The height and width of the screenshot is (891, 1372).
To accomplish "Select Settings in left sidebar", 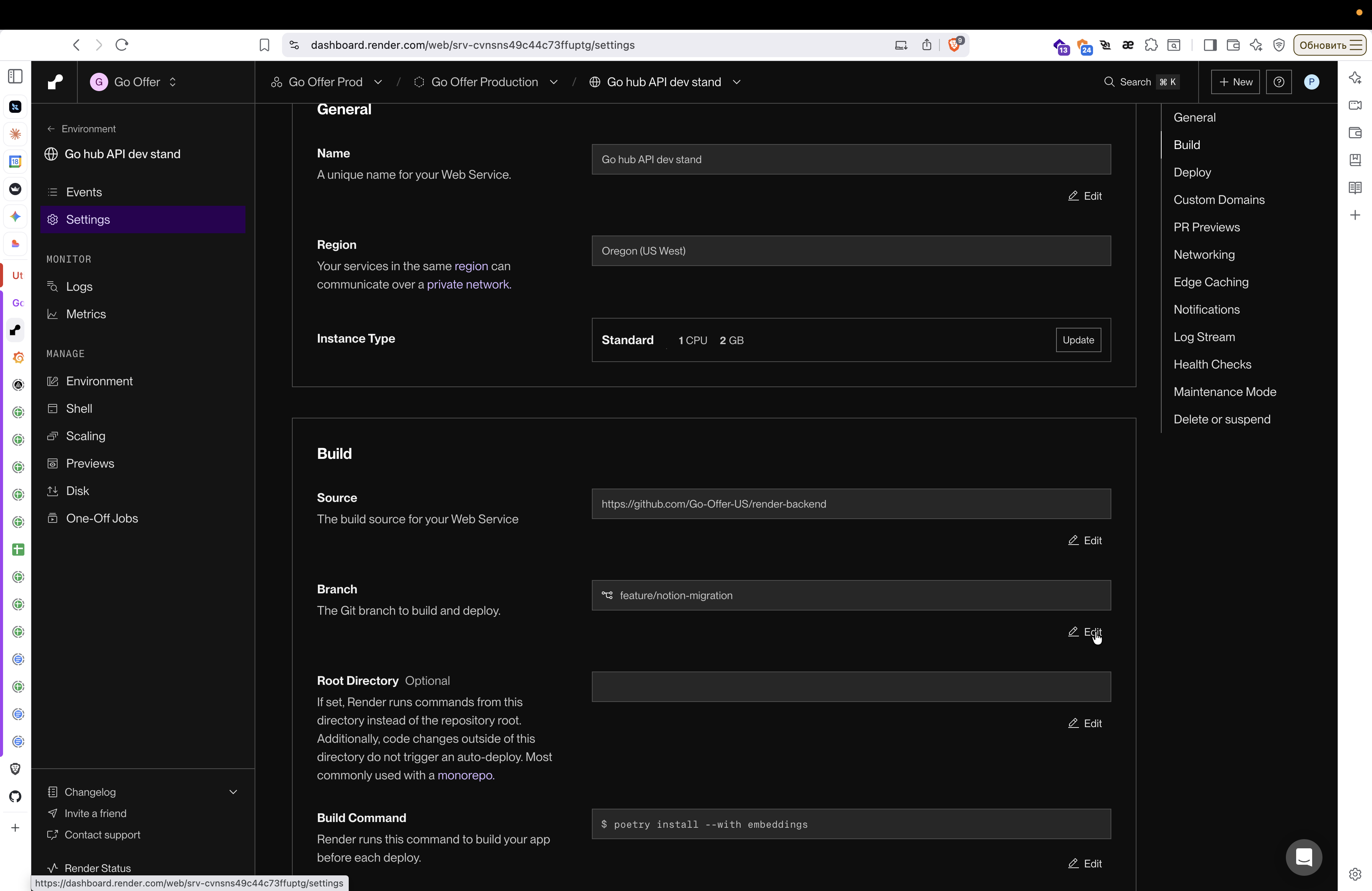I will pyautogui.click(x=143, y=220).
